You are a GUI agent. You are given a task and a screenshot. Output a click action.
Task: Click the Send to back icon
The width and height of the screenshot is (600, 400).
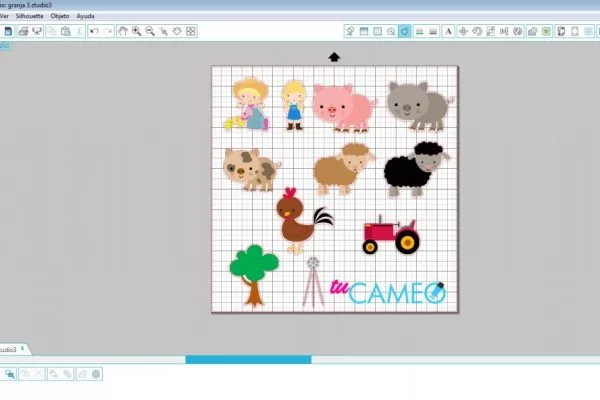(x=67, y=374)
